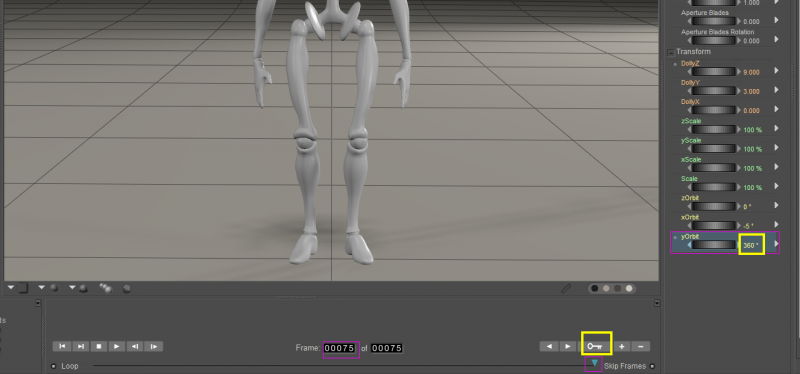Image resolution: width=800 pixels, height=374 pixels.
Task: Click the Edit Keyframes key icon
Action: click(595, 347)
